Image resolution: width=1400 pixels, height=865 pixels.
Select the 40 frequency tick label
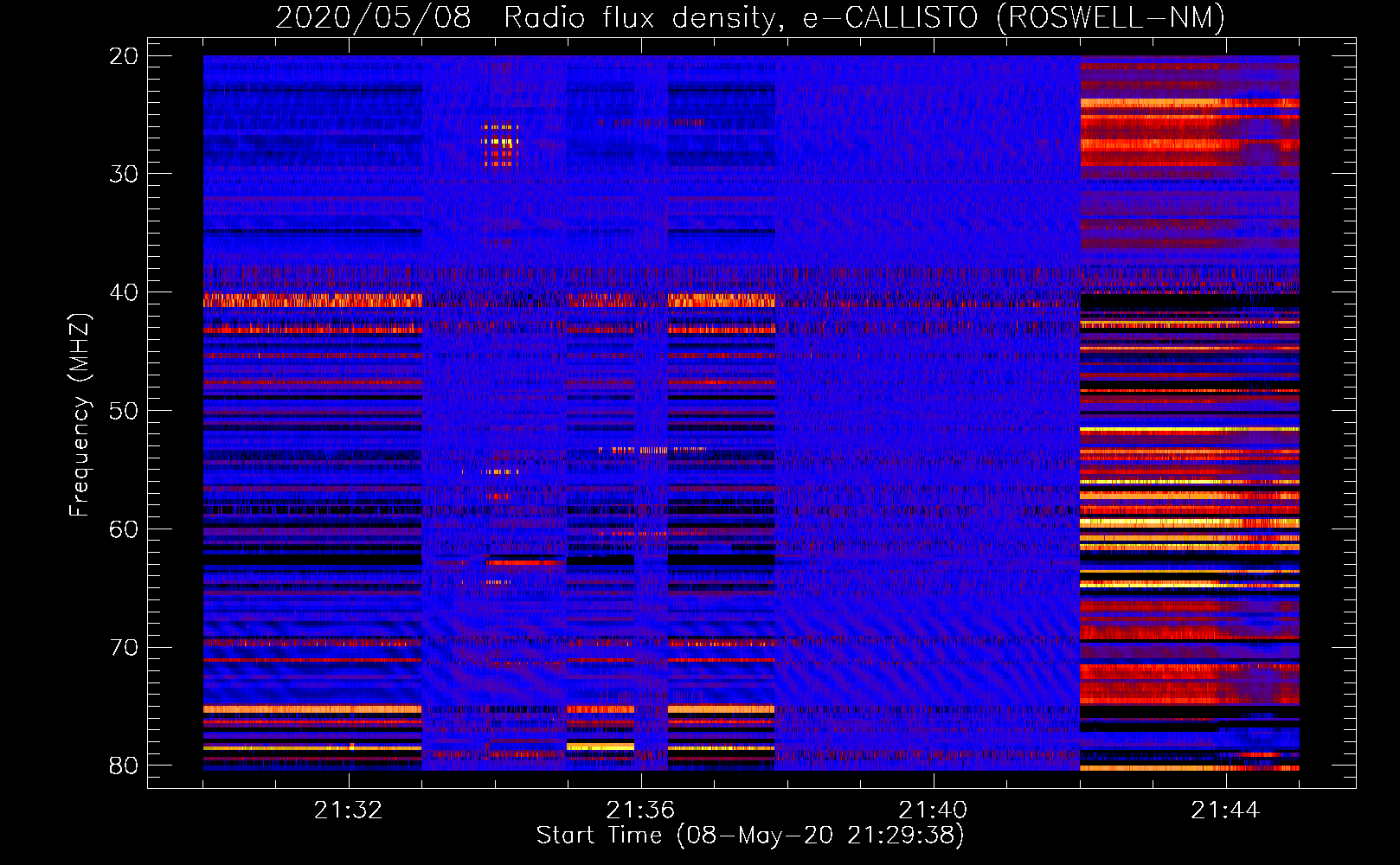(x=124, y=292)
